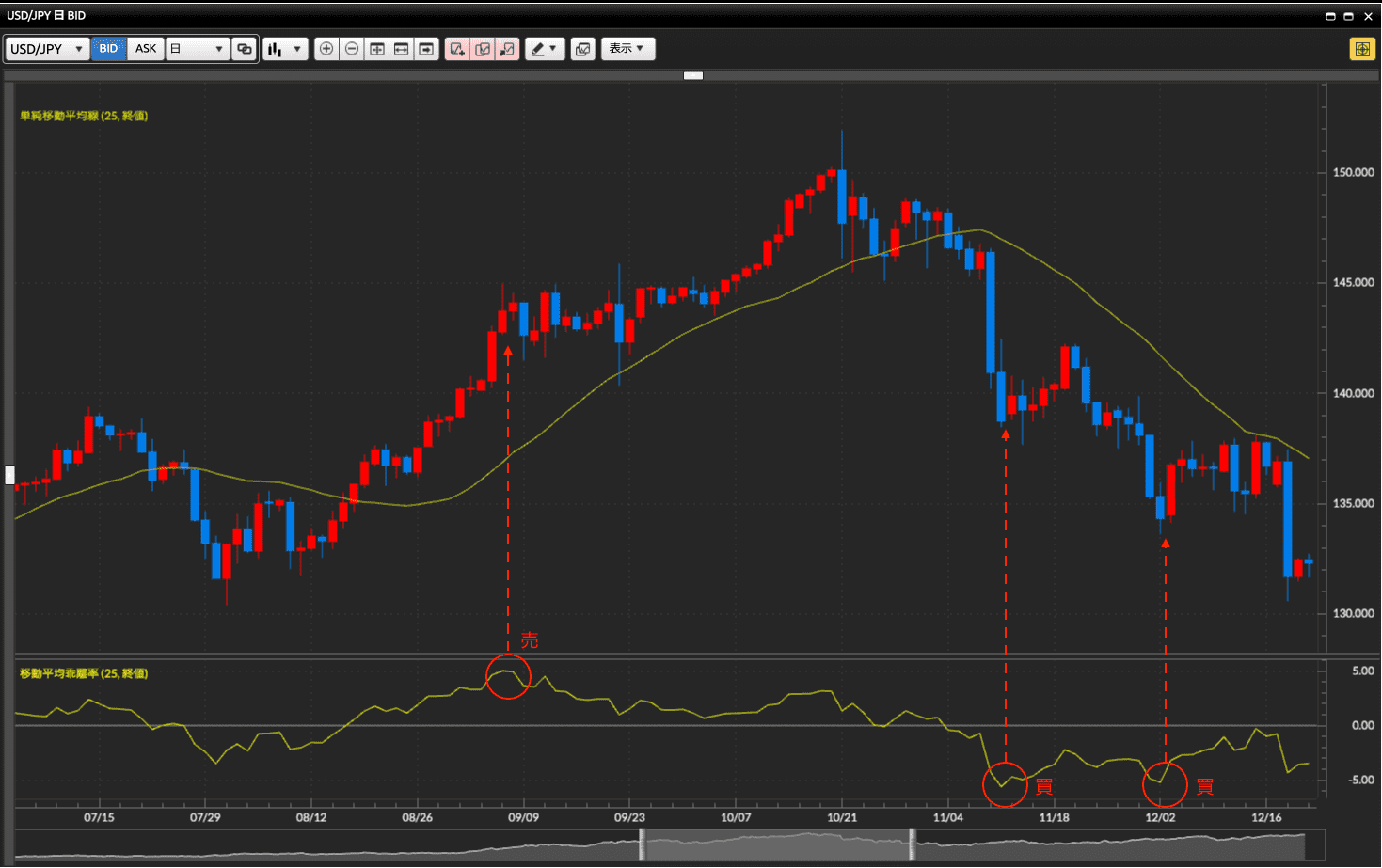Zoom out with the minus icon
The width and height of the screenshot is (1382, 868).
point(352,49)
